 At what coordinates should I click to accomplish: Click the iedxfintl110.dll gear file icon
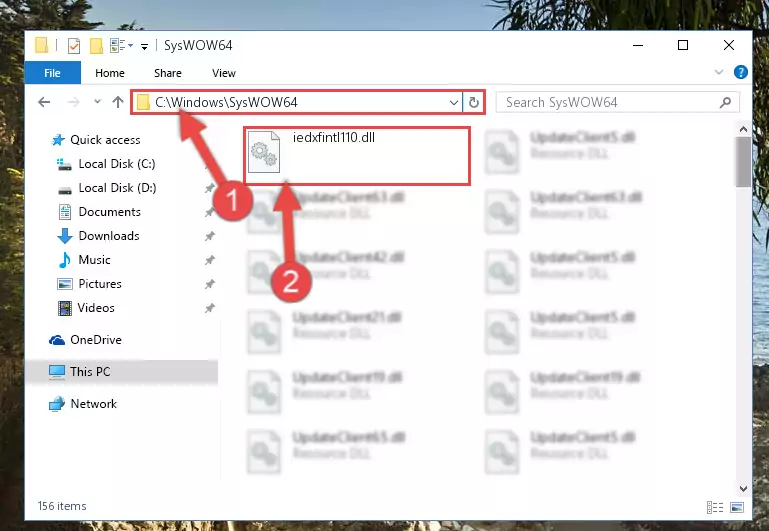pyautogui.click(x=264, y=152)
